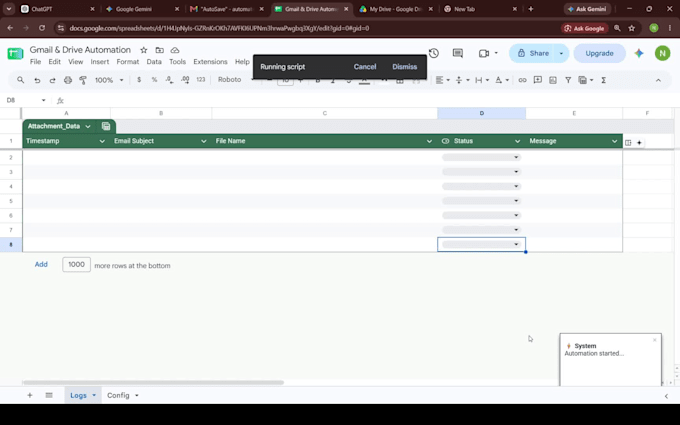
Task: Open the Data menu
Action: (154, 62)
